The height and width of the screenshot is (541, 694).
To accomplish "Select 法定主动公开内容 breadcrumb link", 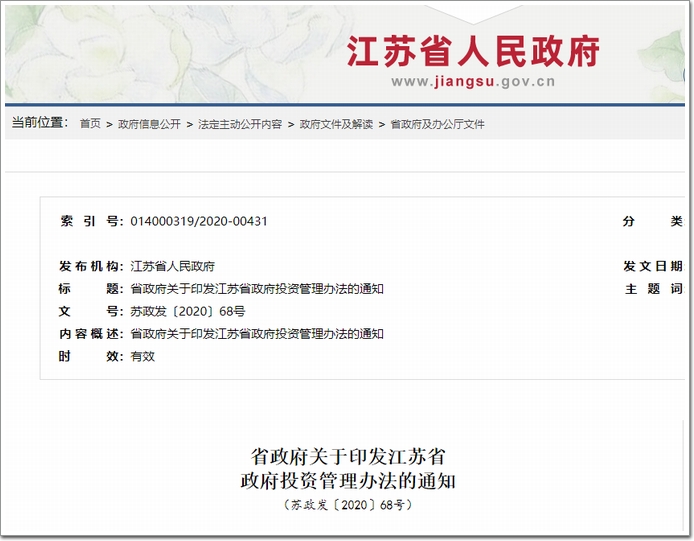I will [239, 124].
